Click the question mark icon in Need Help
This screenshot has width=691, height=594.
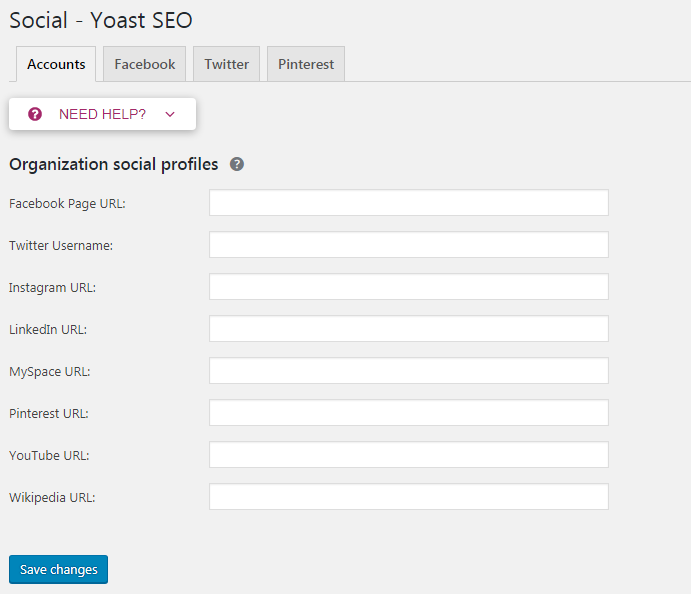point(35,114)
